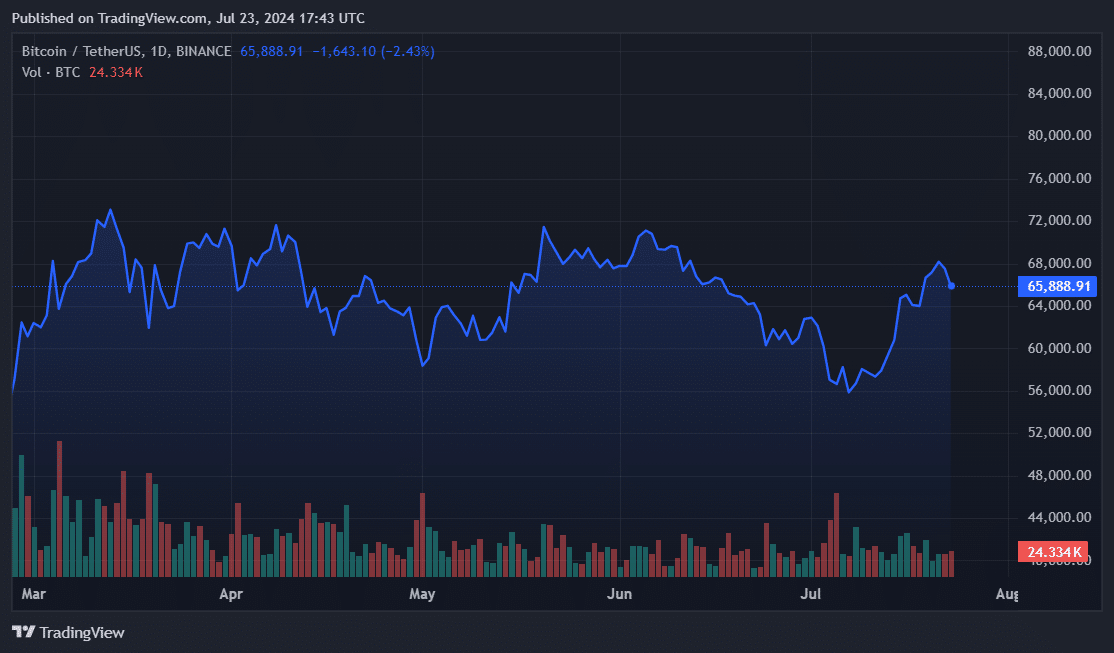The width and height of the screenshot is (1114, 653).
Task: Click the Apr label on the time axis
Action: (231, 594)
